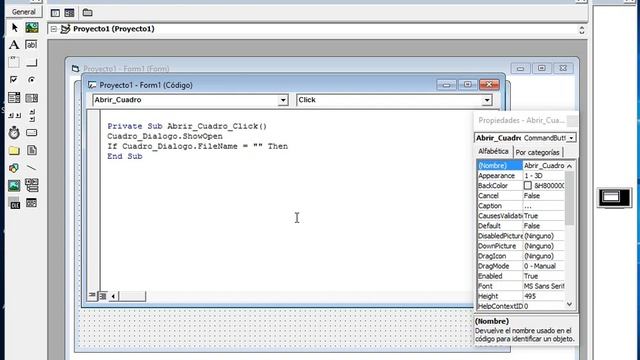Switch to the Alfabética properties tab
Viewport: 640px width, 360px height.
[x=493, y=151]
